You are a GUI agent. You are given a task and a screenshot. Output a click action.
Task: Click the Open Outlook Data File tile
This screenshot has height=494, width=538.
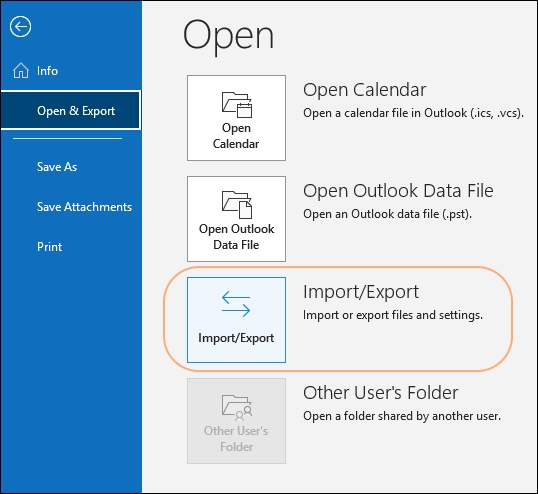pyautogui.click(x=236, y=219)
